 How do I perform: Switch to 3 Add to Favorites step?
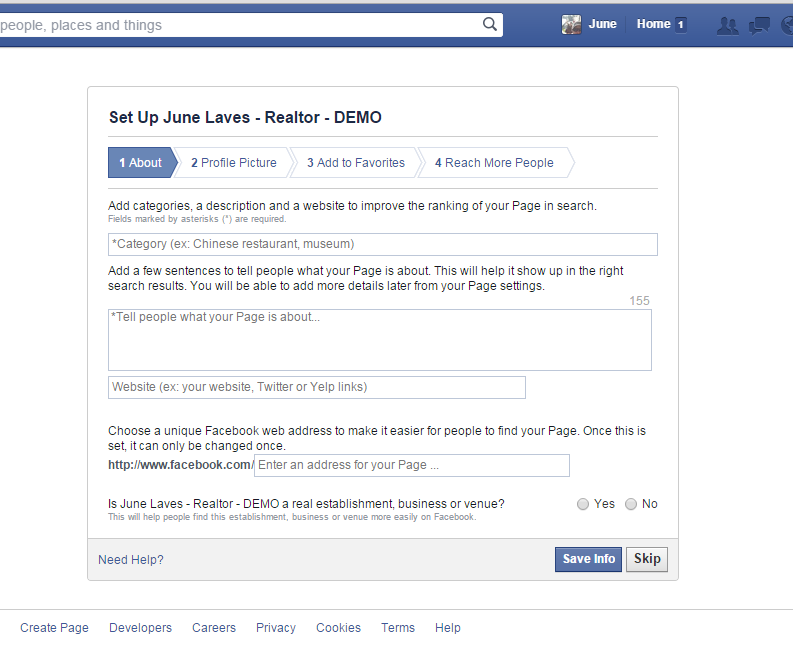click(x=356, y=162)
